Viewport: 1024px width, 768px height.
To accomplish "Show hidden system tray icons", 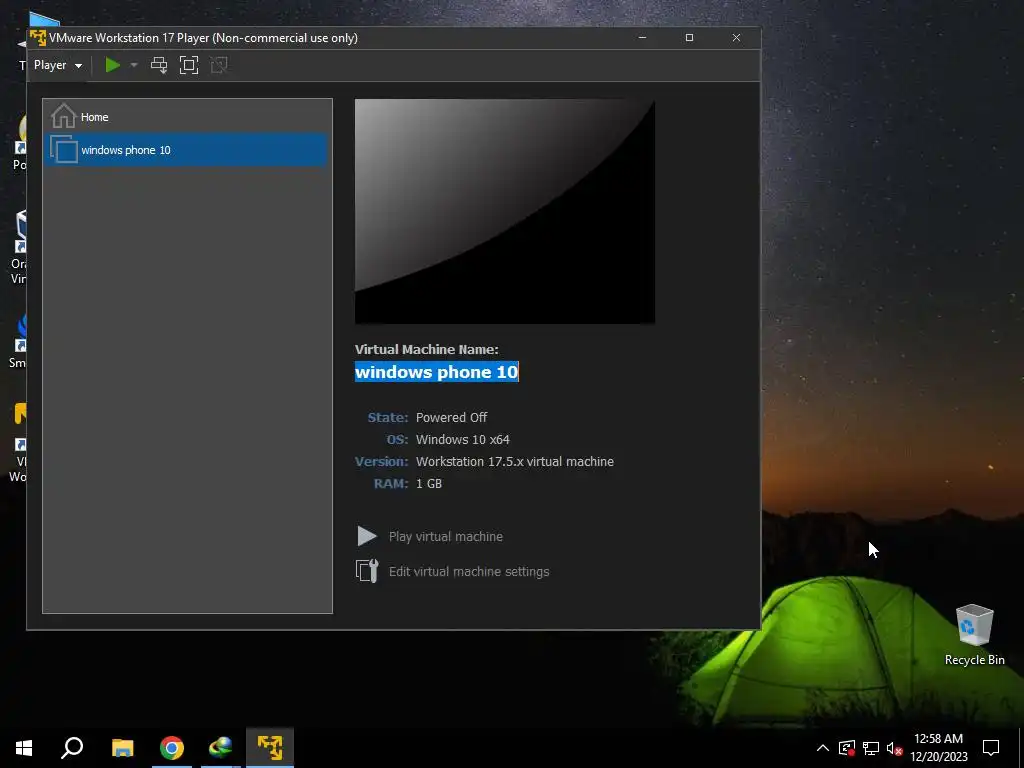I will [x=823, y=748].
